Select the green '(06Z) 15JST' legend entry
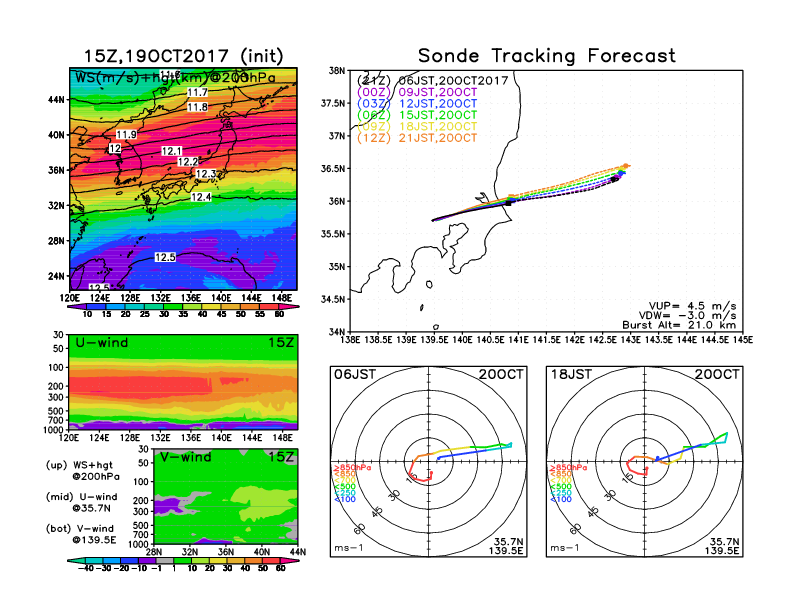This screenshot has width=792, height=612. point(417,115)
